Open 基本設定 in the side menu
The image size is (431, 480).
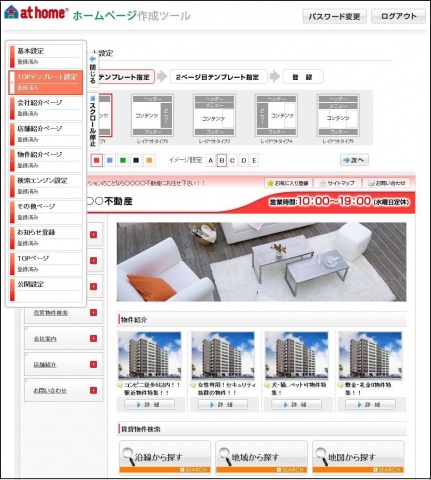pos(46,56)
